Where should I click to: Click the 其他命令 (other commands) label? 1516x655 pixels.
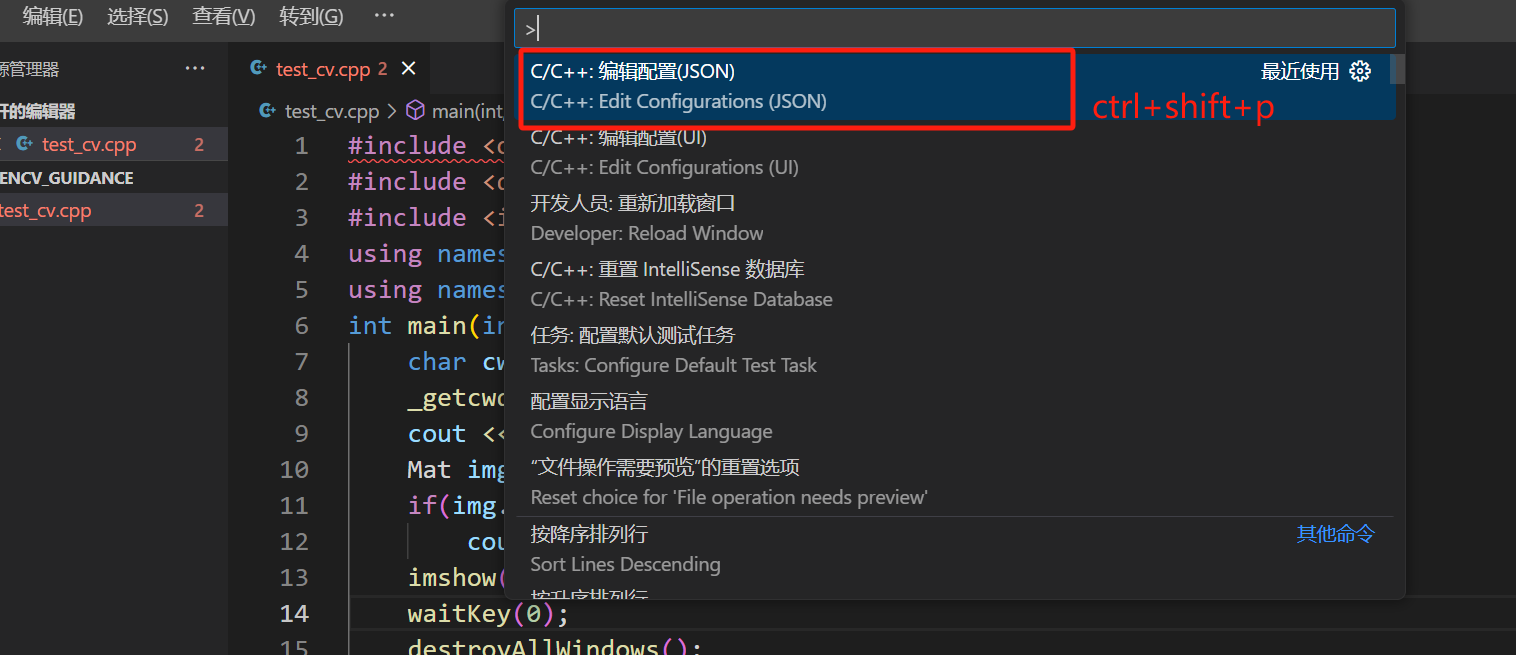(x=1336, y=534)
